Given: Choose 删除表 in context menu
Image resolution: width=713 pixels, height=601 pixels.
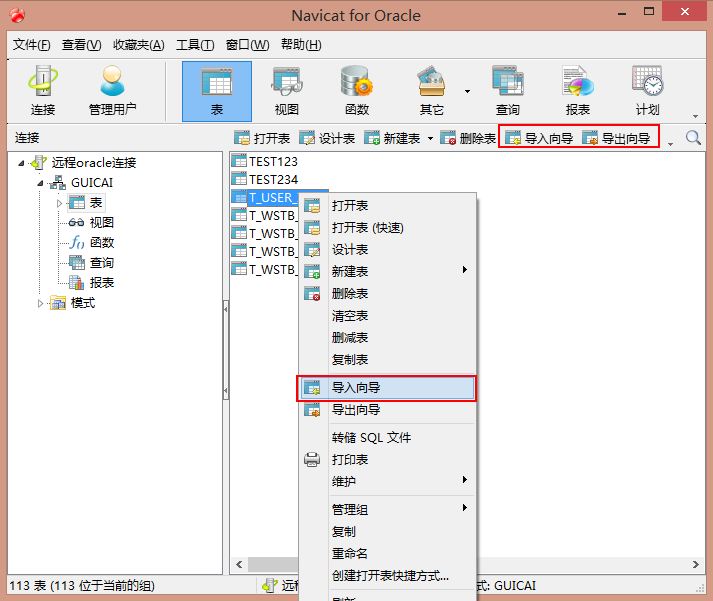Looking at the screenshot, I should point(387,293).
